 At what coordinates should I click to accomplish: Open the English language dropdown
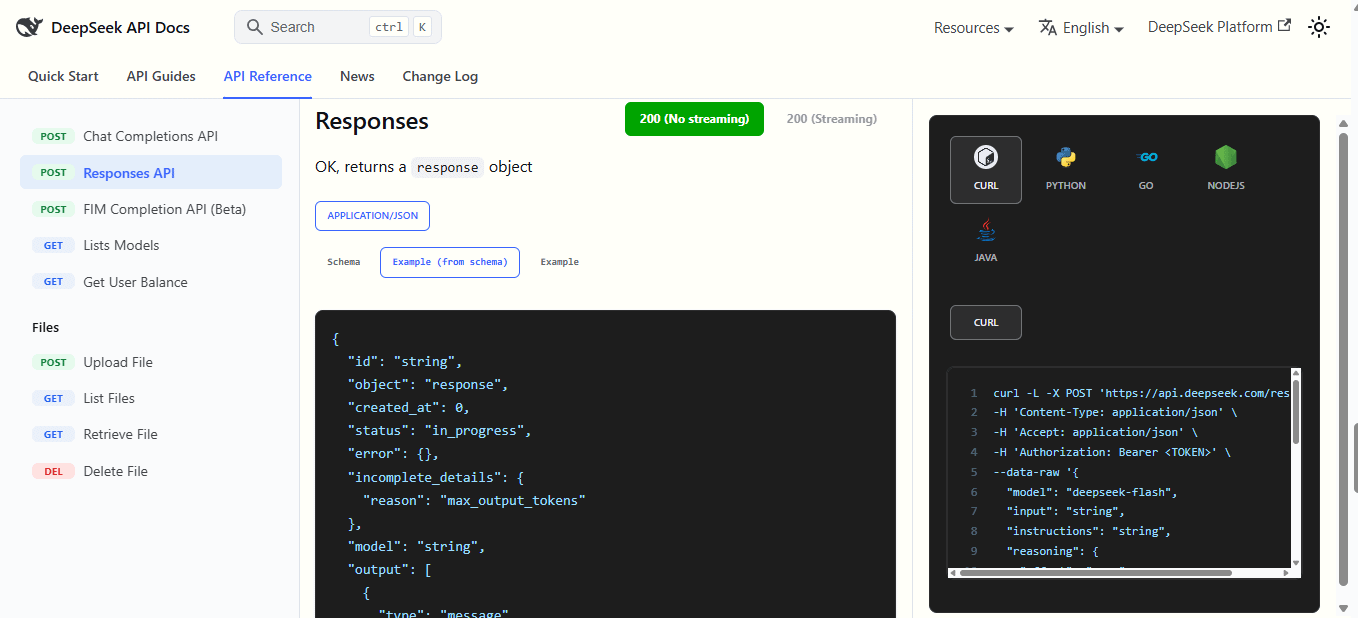point(1081,28)
